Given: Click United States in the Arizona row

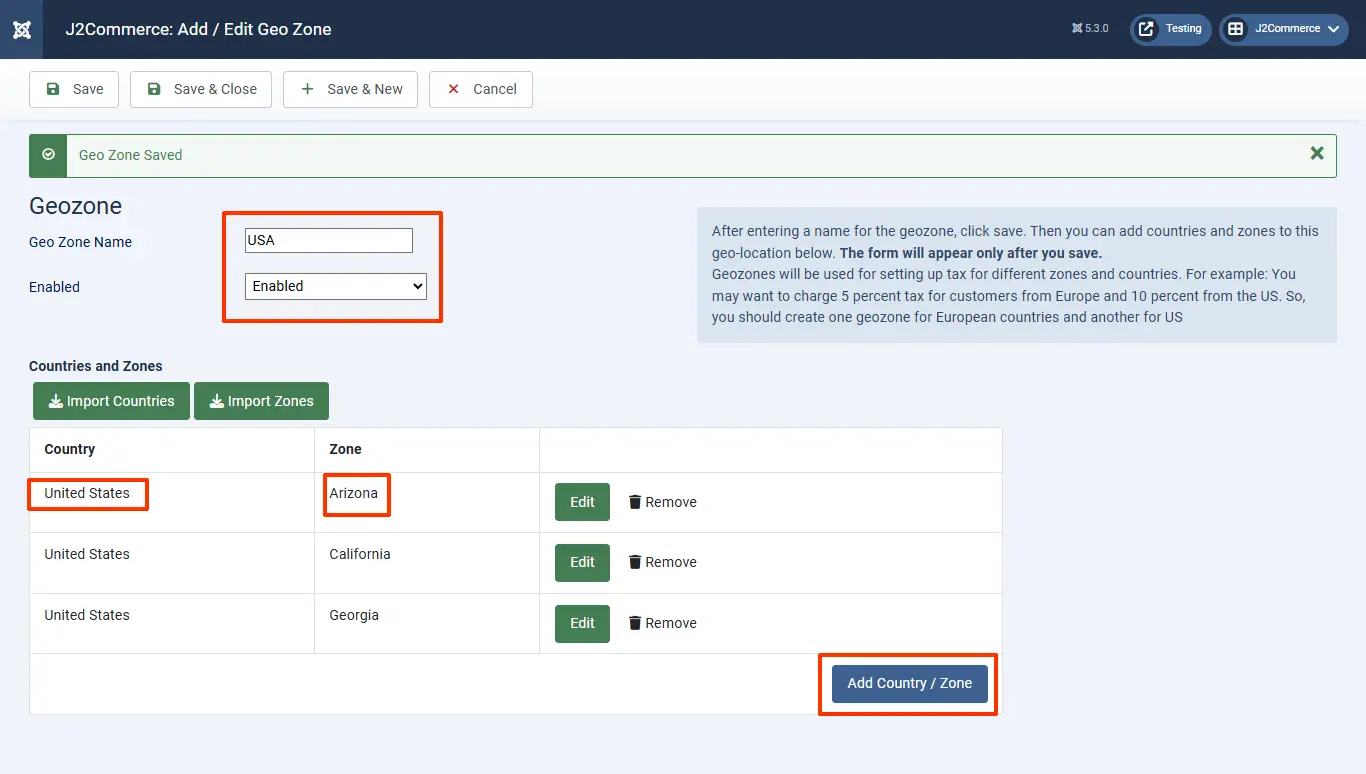Looking at the screenshot, I should 87,493.
